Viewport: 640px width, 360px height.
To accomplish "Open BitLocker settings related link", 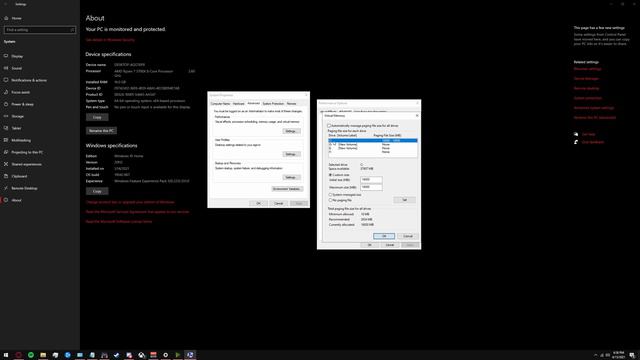I will (587, 69).
